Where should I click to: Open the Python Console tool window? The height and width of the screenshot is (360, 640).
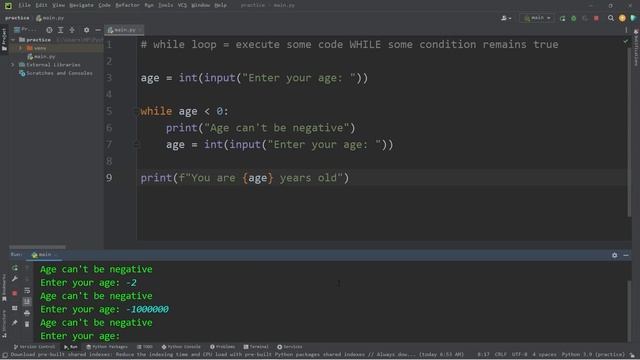tap(181, 347)
